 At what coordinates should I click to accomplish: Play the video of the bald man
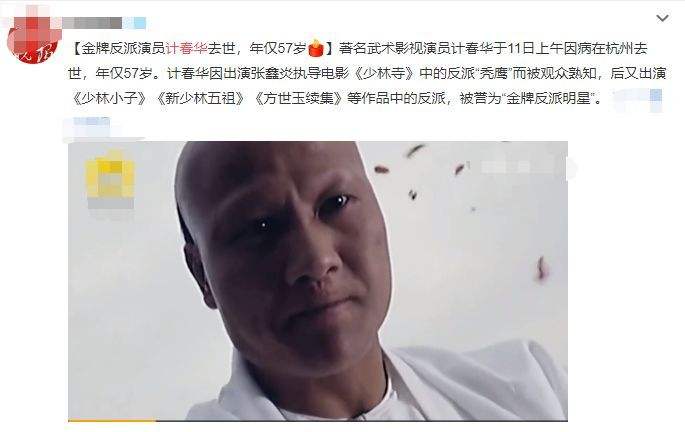[318, 281]
